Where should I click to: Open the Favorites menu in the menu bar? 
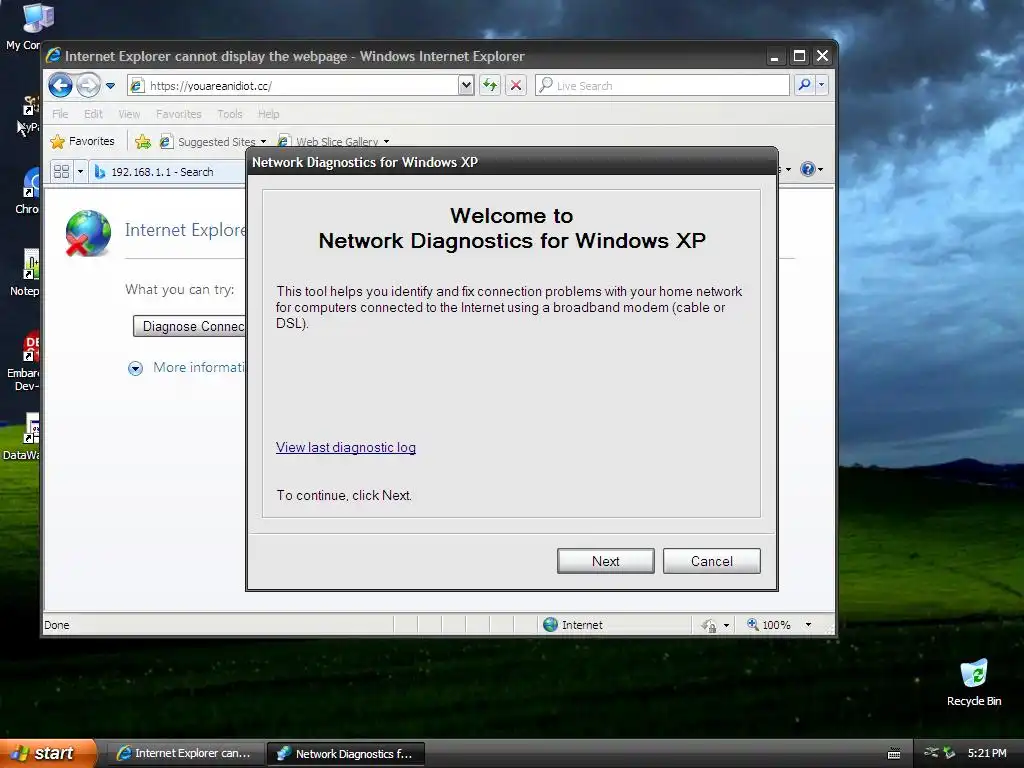(178, 114)
